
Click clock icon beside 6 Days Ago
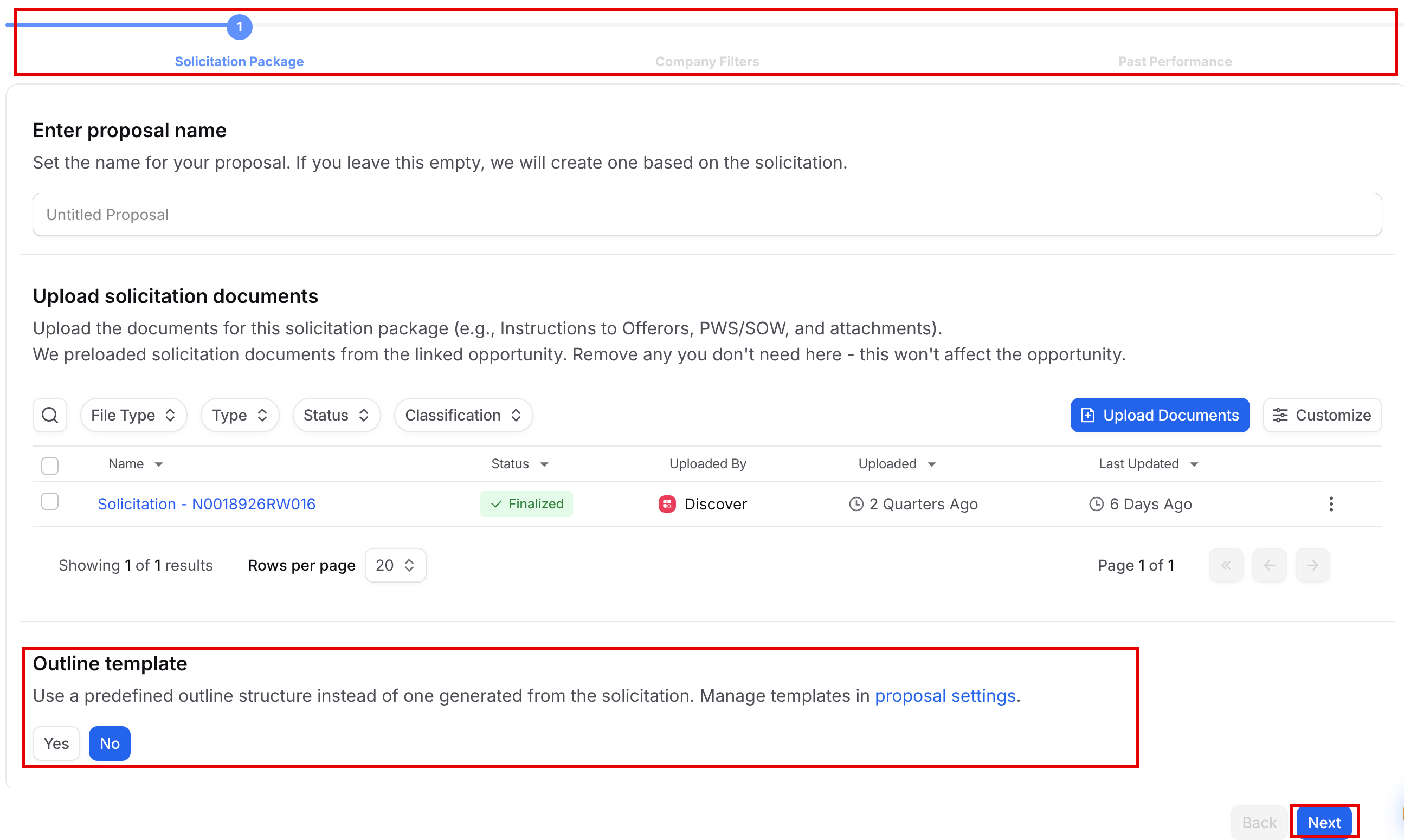coord(1096,504)
